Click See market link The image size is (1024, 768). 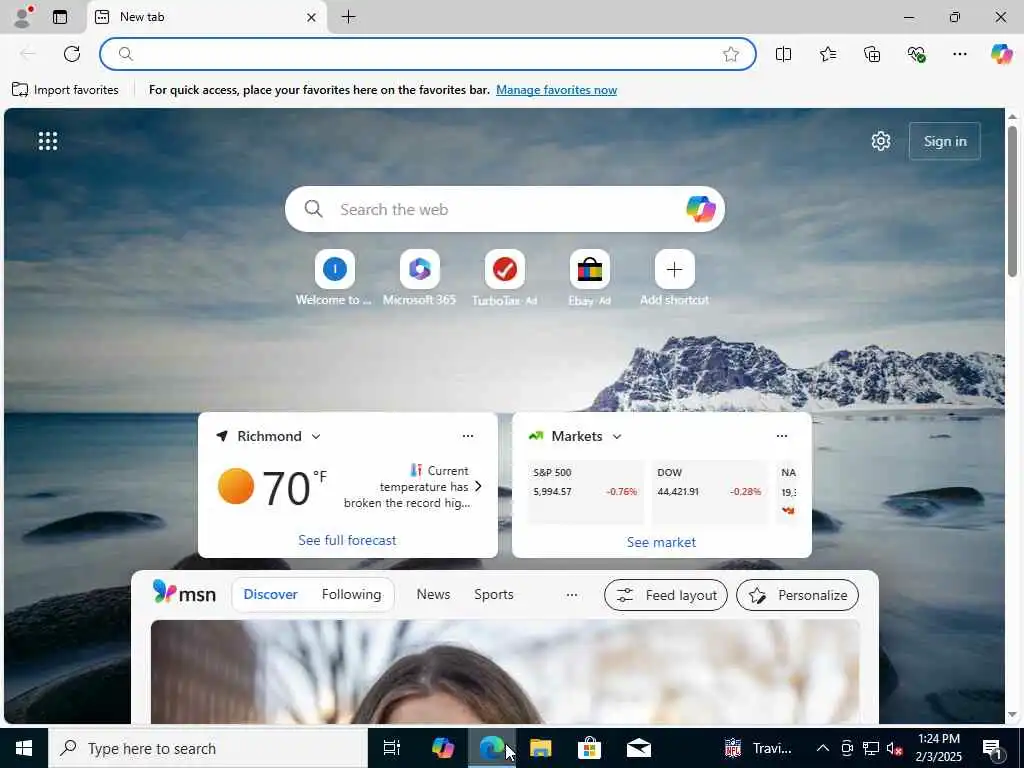click(x=661, y=542)
